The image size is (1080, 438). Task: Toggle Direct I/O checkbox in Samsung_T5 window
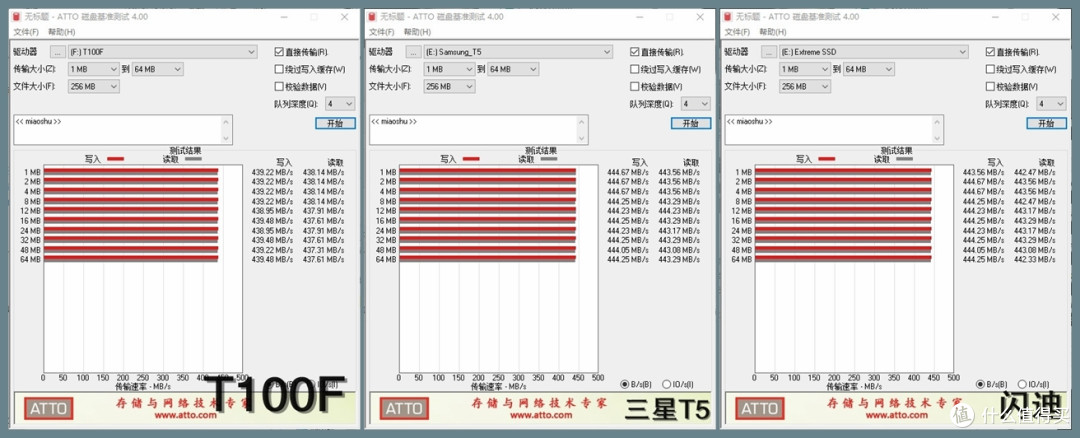pos(634,52)
